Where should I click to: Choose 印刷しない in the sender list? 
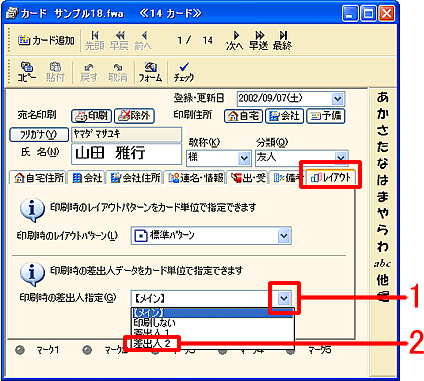212,323
